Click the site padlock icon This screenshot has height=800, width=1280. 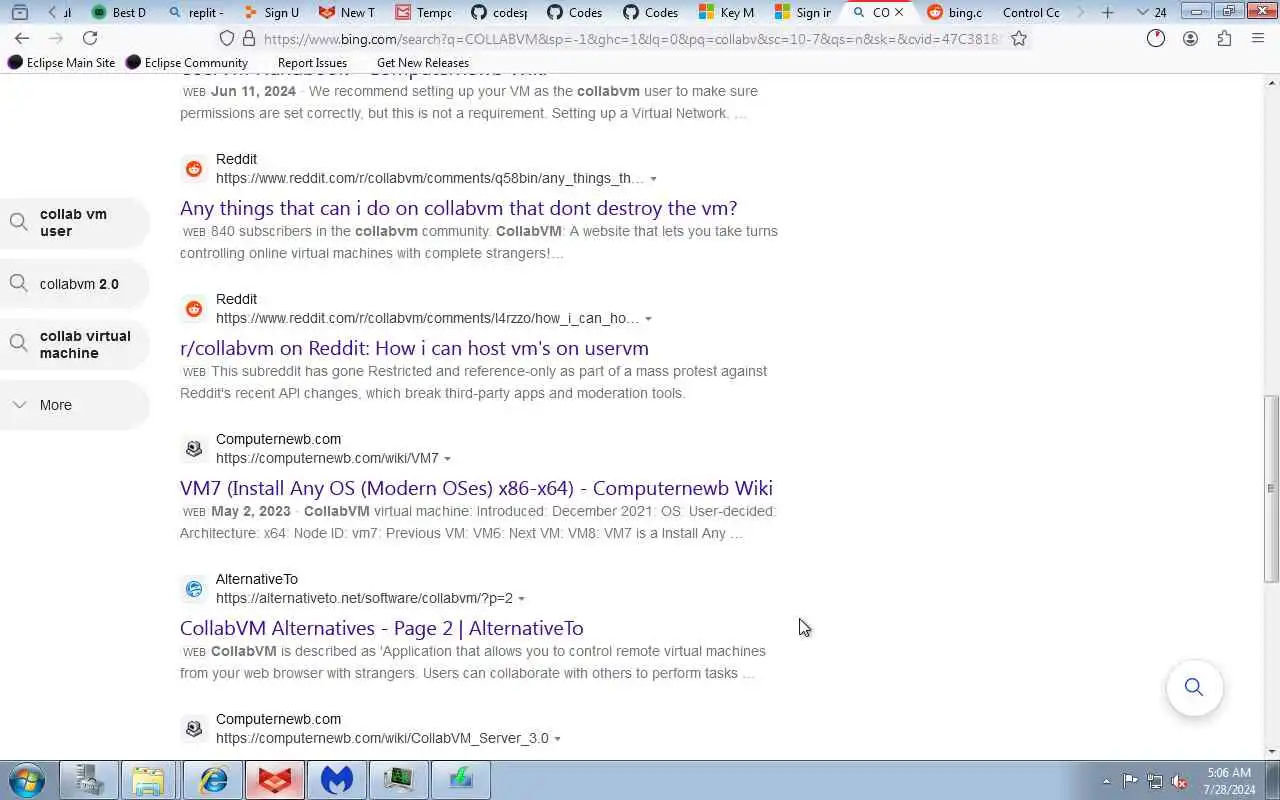(247, 38)
